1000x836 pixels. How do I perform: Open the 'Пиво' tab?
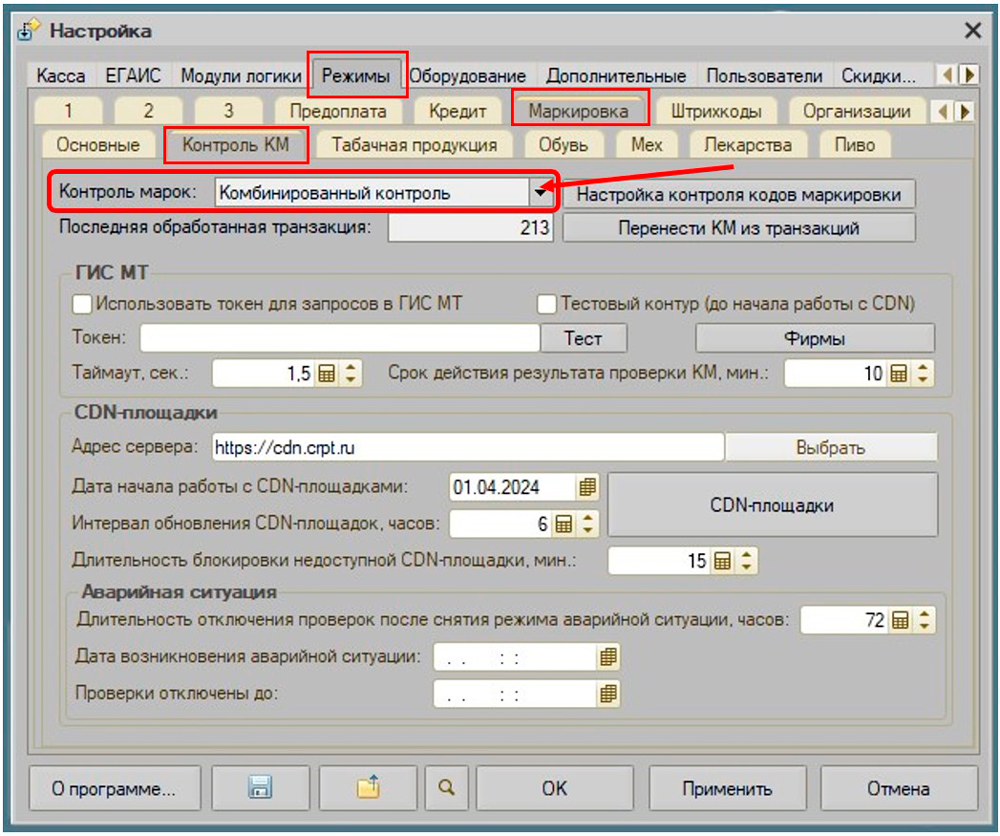[x=854, y=145]
